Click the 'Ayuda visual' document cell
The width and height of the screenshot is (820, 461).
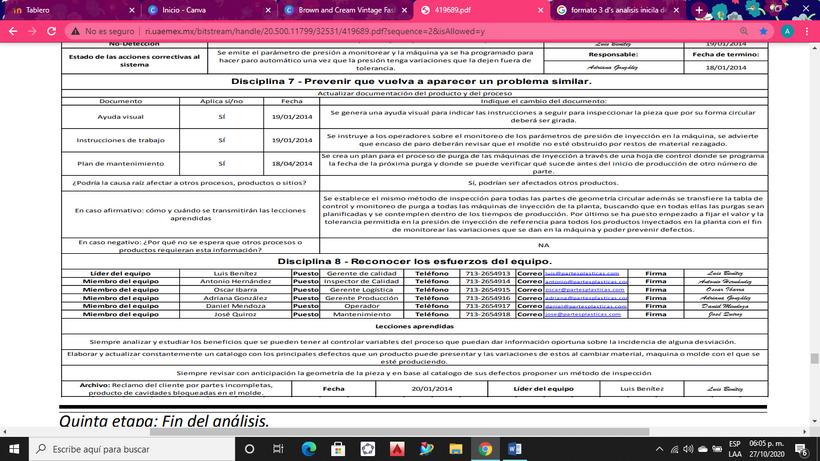(120, 117)
